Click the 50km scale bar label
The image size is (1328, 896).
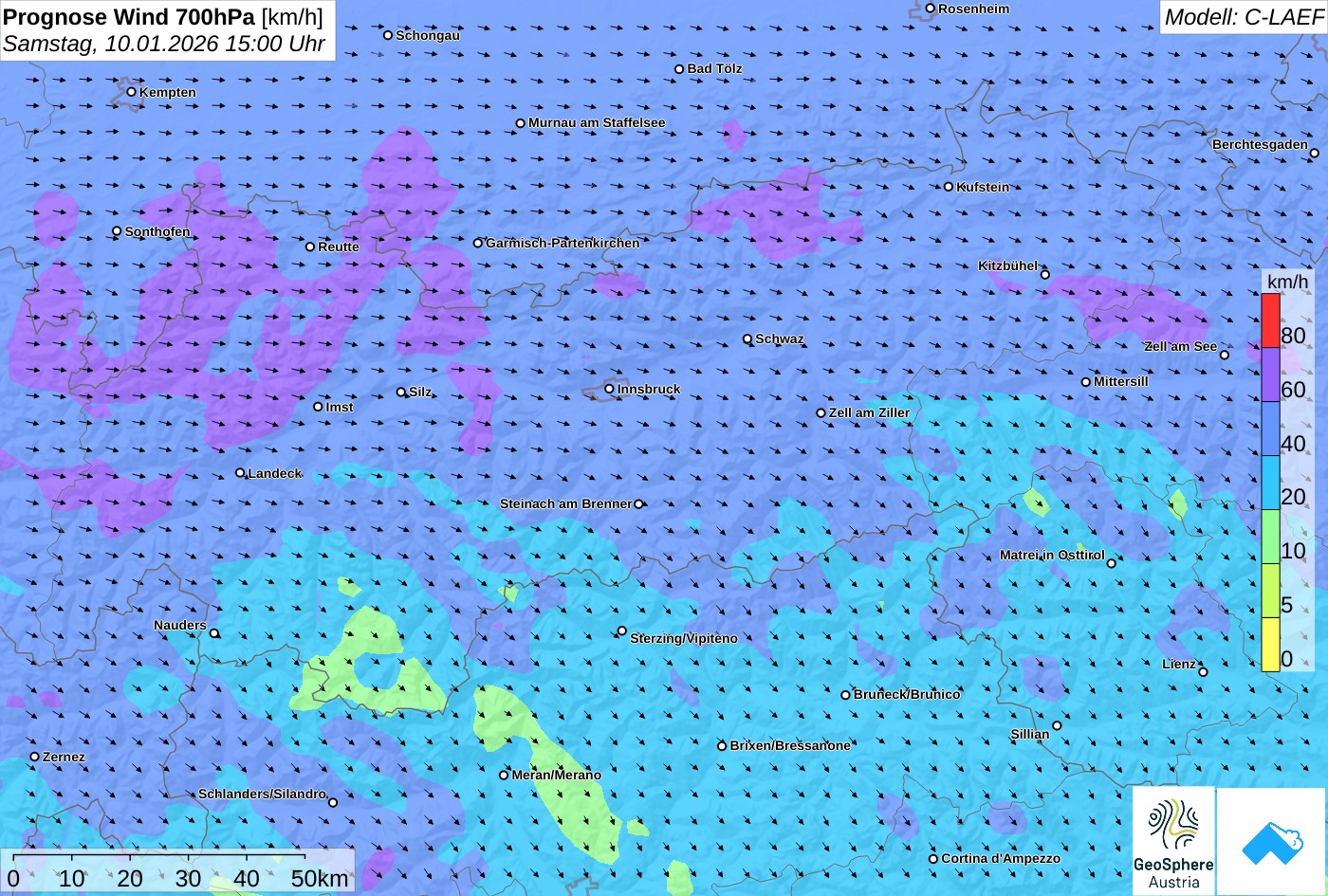[320, 878]
